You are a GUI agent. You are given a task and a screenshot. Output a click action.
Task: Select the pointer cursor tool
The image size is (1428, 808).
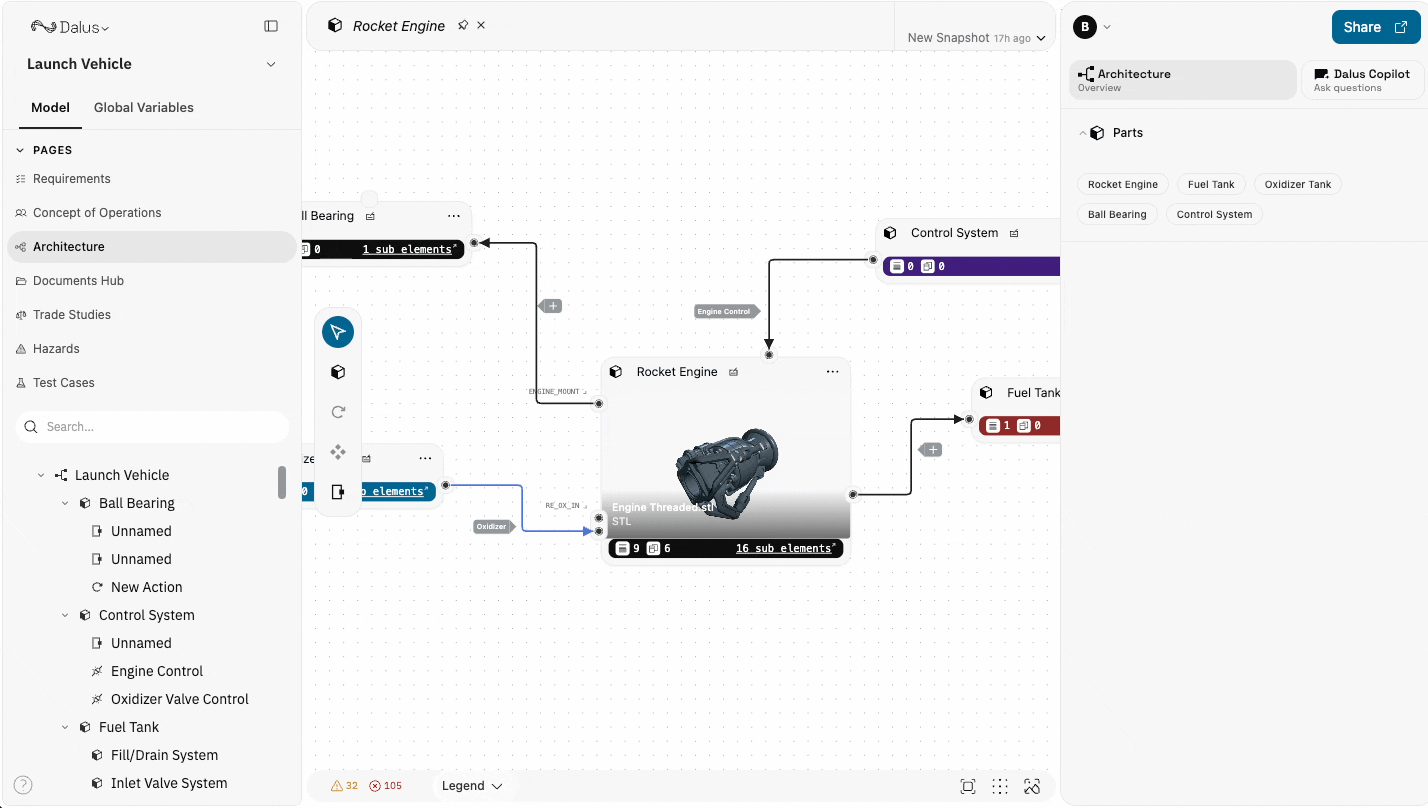click(x=338, y=332)
